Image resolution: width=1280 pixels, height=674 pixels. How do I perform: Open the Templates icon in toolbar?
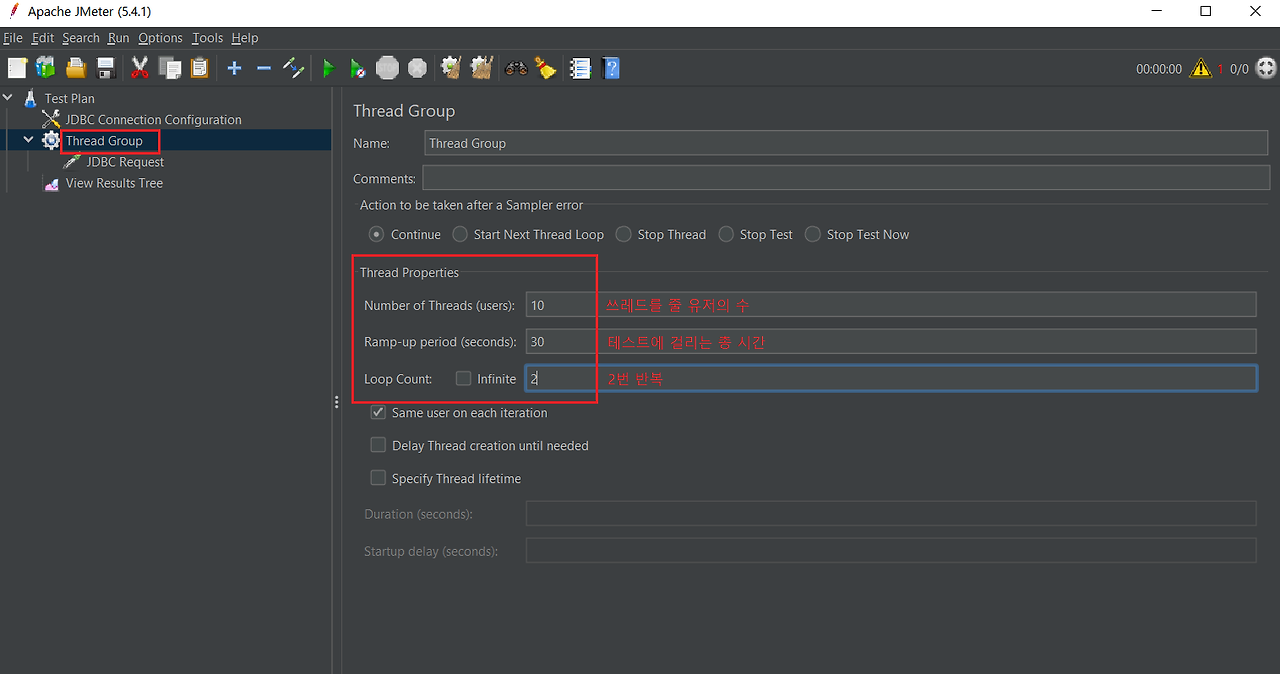coord(46,68)
